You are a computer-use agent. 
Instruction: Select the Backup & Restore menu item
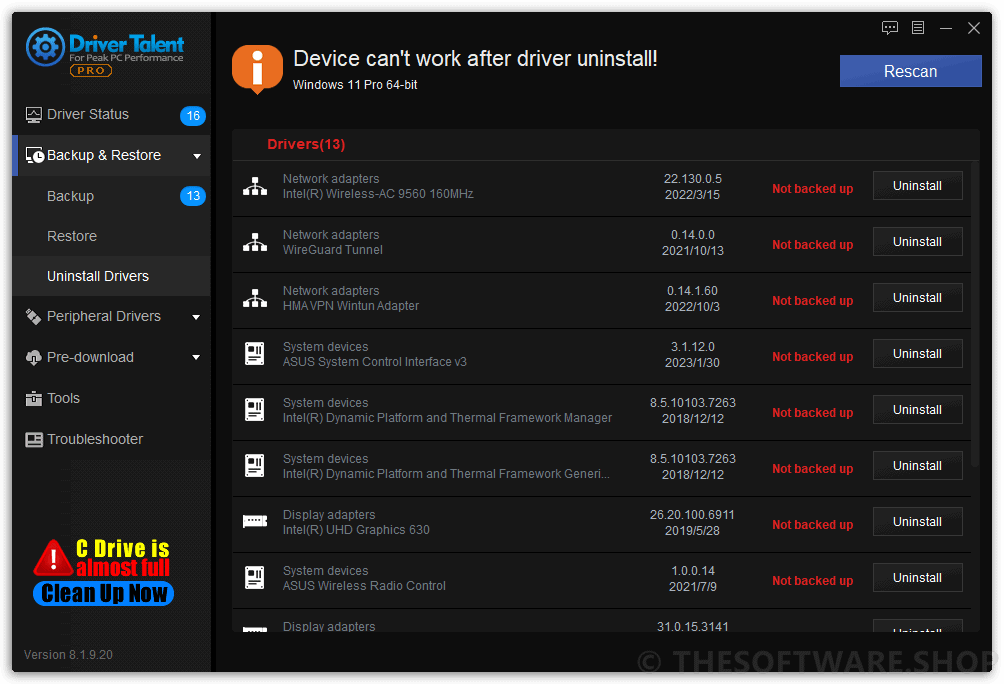click(x=111, y=156)
